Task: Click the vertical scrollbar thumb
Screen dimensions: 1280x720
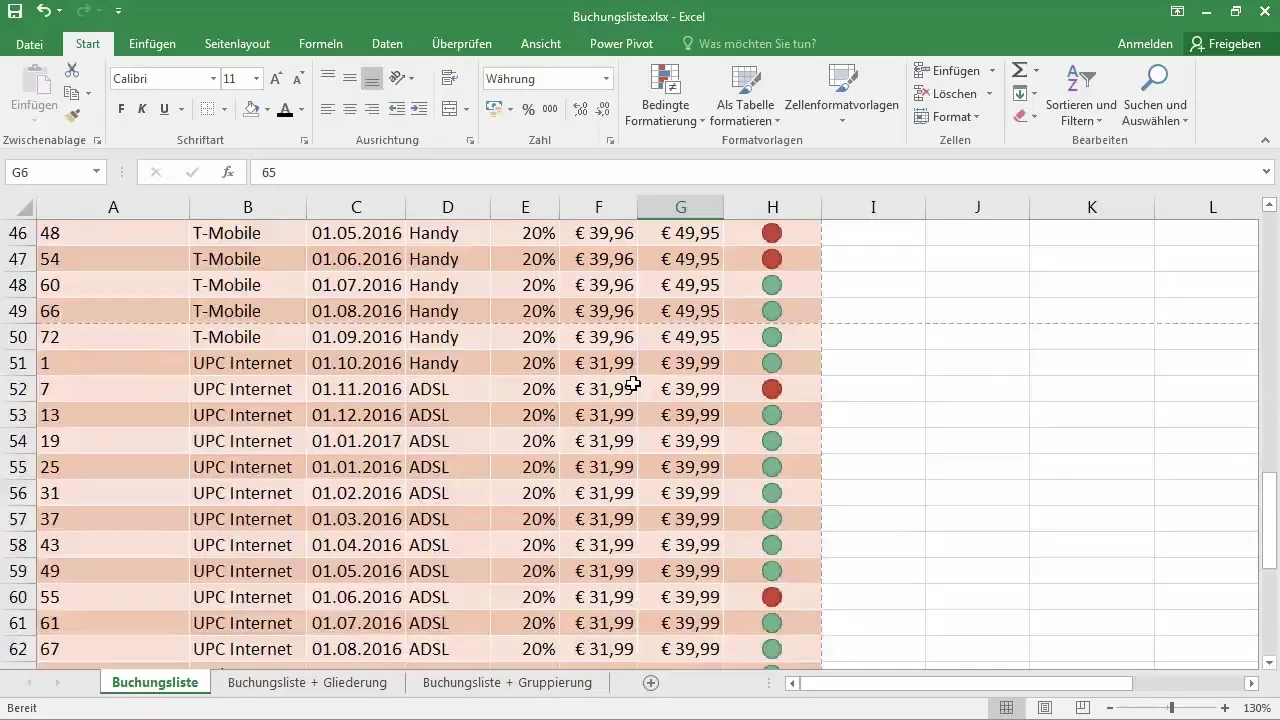Action: pyautogui.click(x=1269, y=520)
